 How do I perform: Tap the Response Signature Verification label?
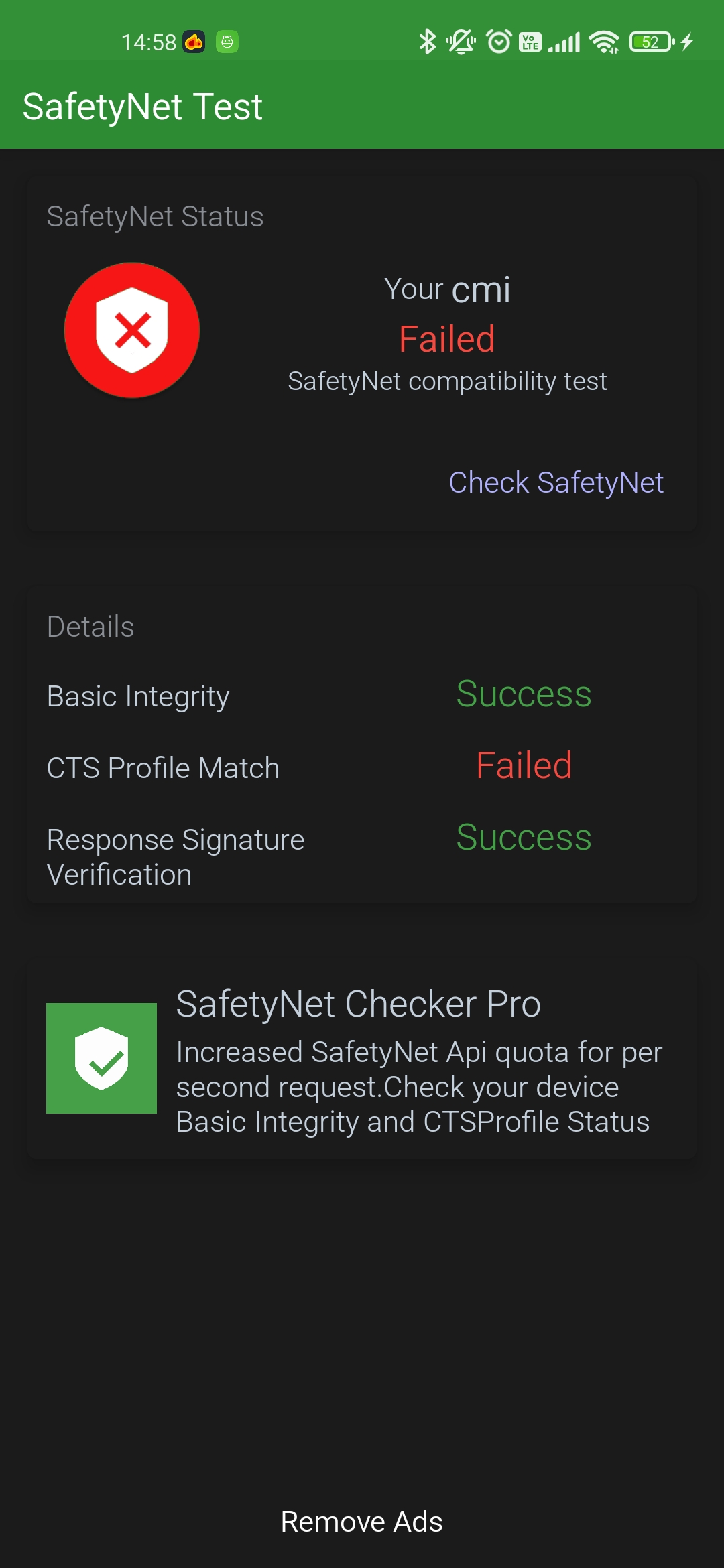176,857
